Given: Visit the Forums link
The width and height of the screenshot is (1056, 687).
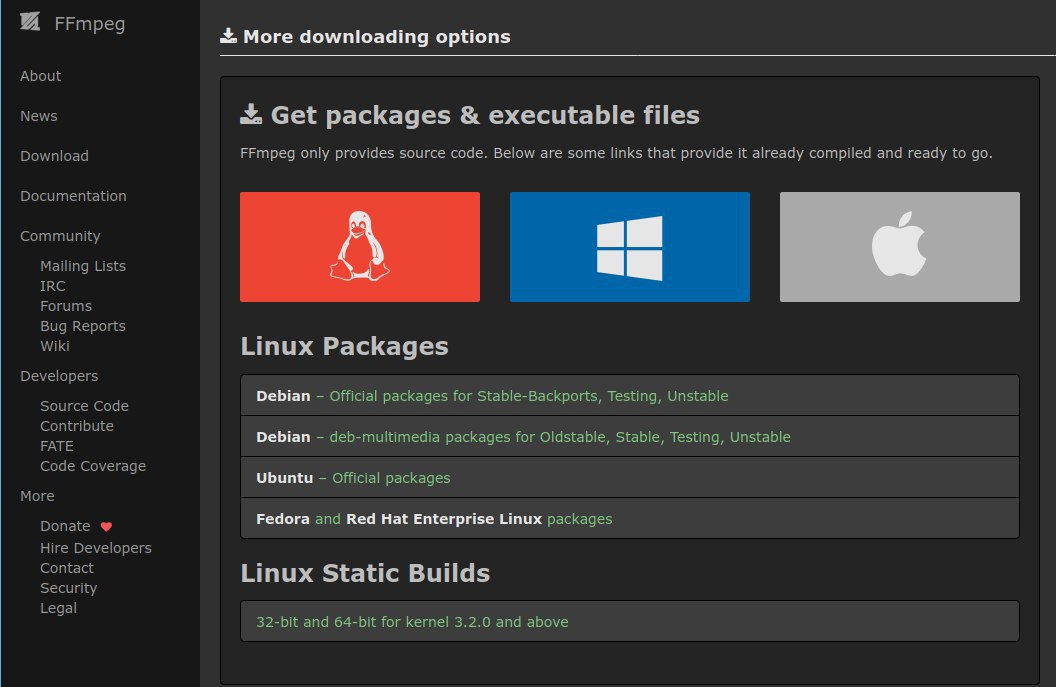Looking at the screenshot, I should click(66, 306).
